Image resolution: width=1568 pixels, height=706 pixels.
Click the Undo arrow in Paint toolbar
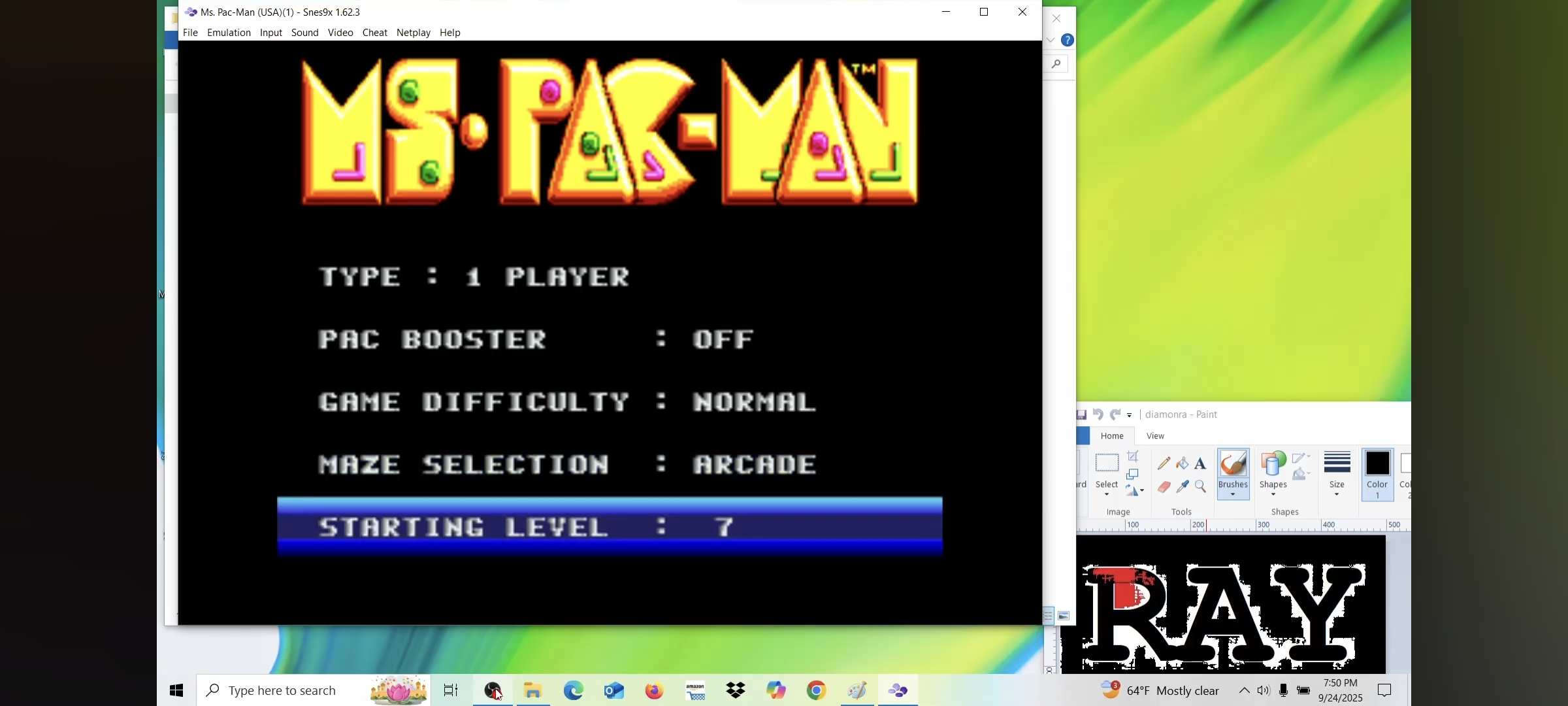pyautogui.click(x=1098, y=414)
